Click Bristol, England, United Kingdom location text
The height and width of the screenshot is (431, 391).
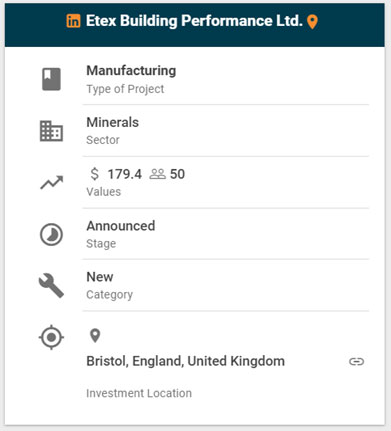click(186, 361)
